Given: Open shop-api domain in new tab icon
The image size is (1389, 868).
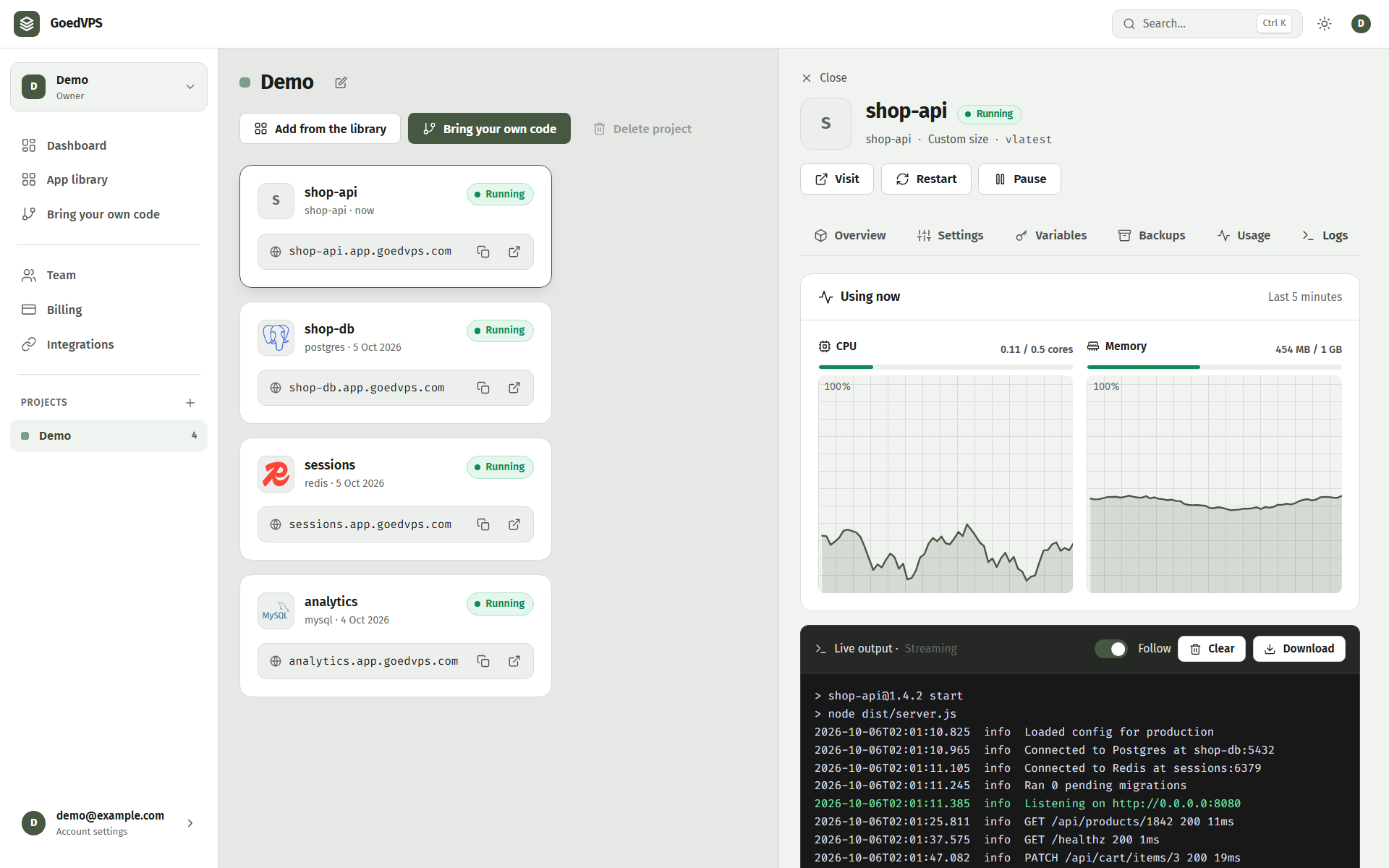Looking at the screenshot, I should click(x=514, y=252).
